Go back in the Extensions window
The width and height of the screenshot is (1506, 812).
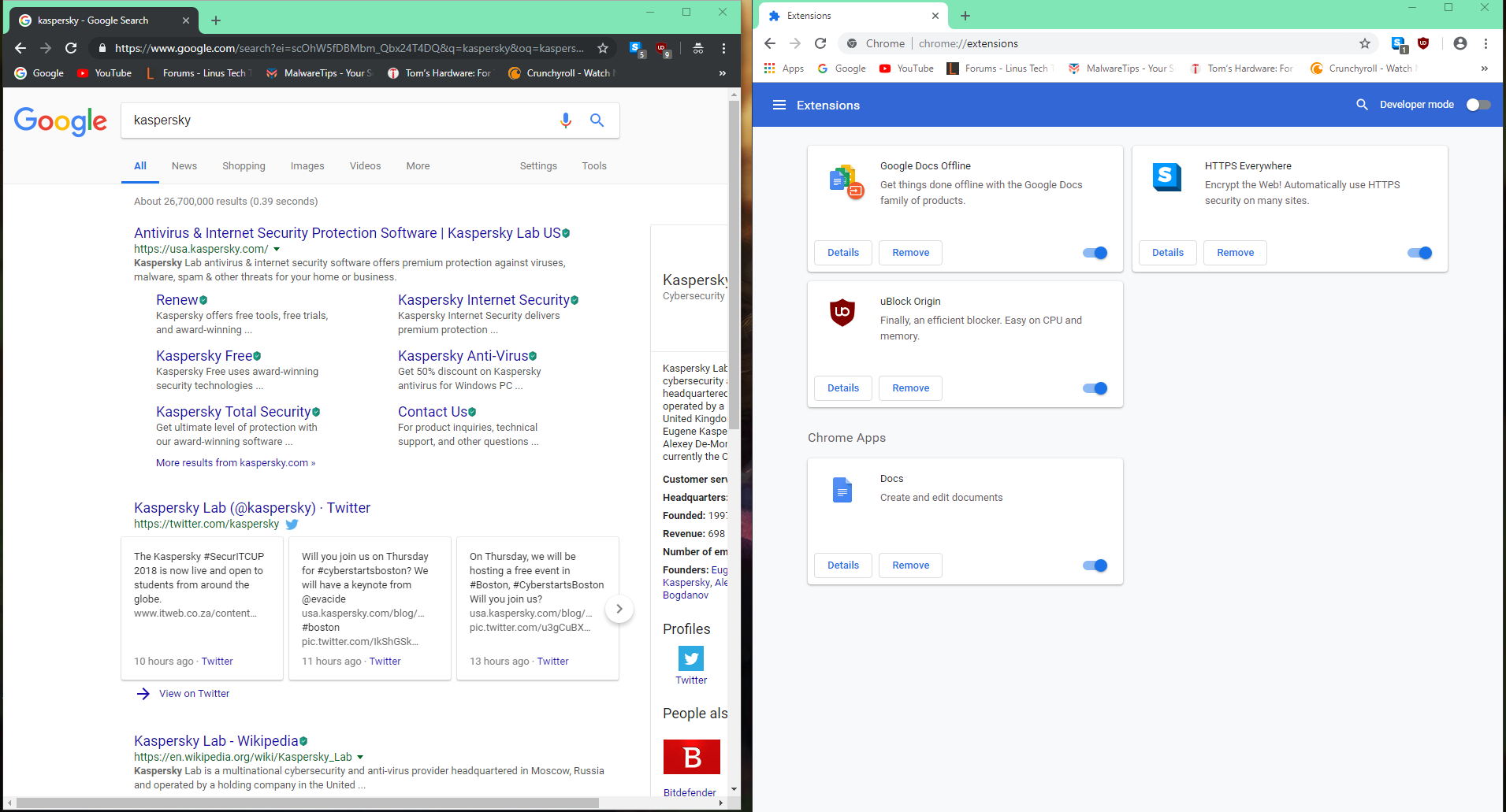770,43
